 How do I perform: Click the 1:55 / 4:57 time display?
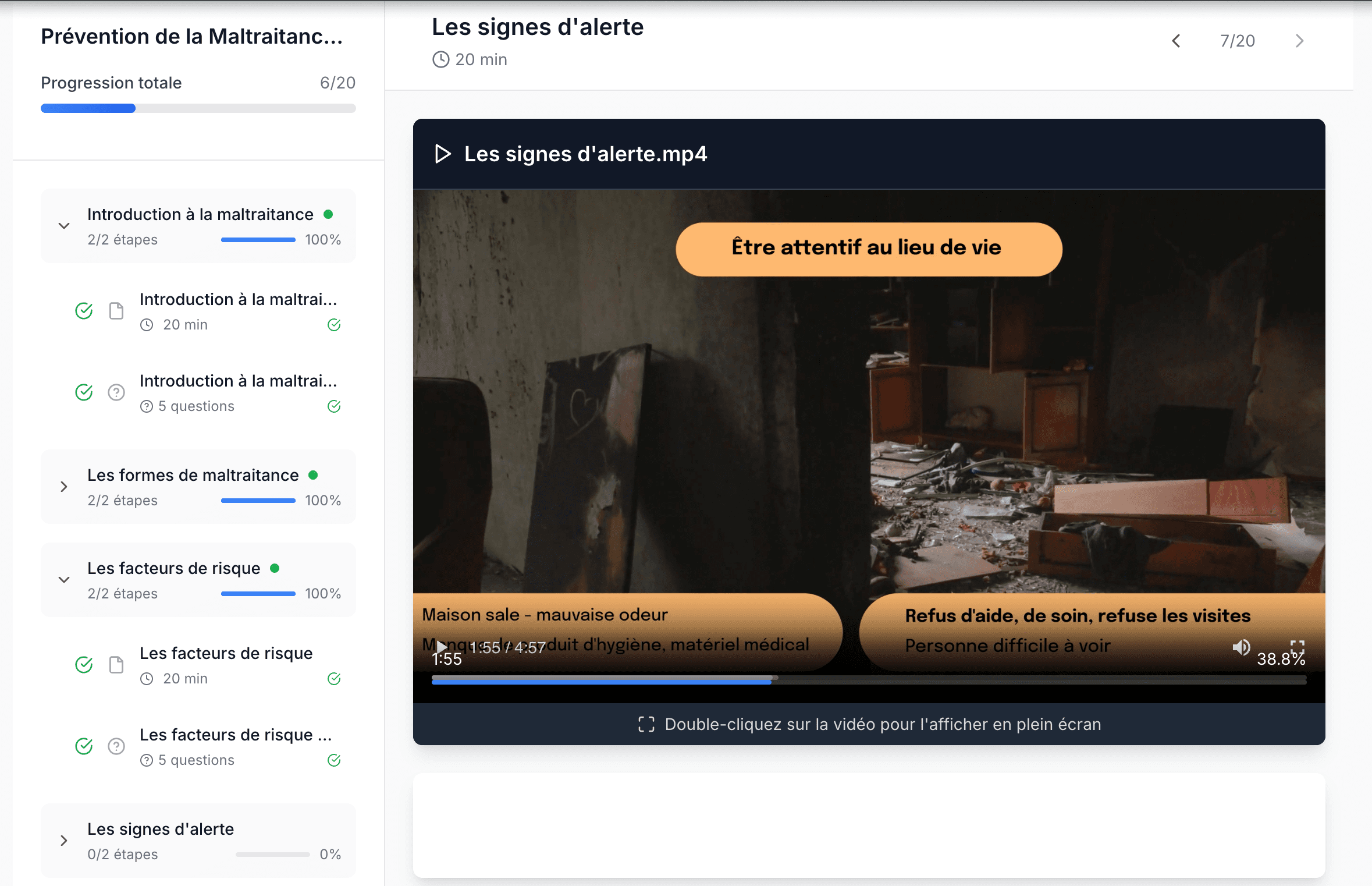point(508,647)
